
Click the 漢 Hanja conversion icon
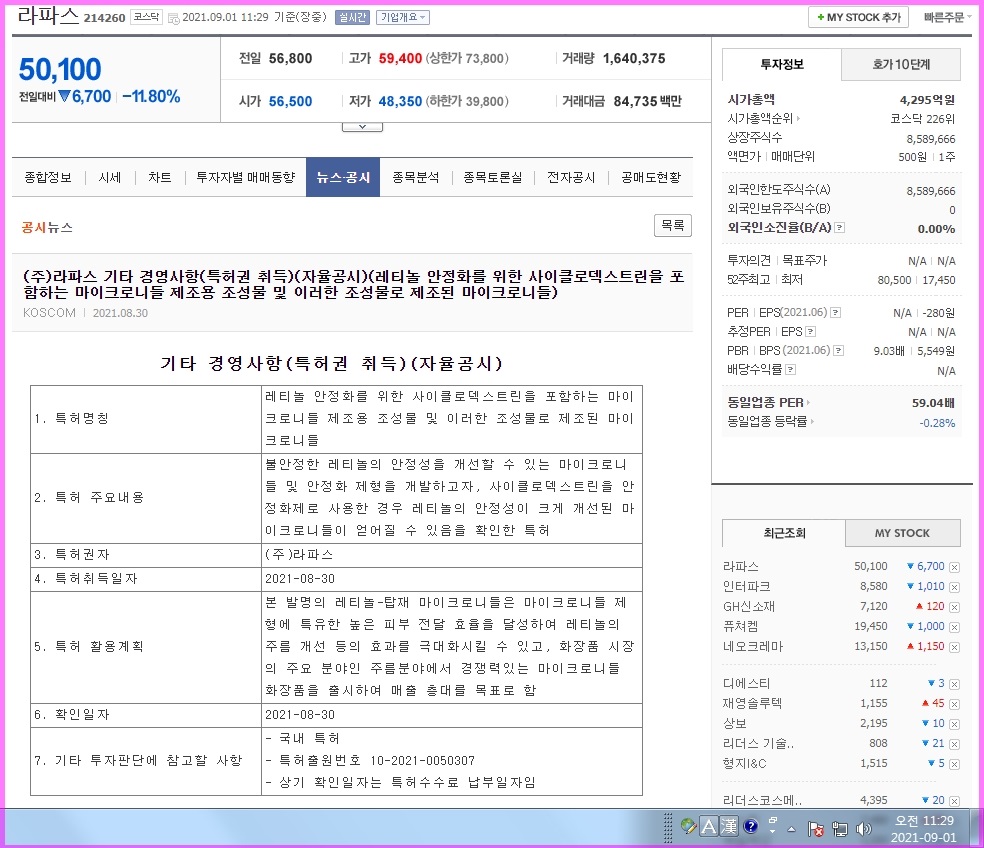coord(729,827)
